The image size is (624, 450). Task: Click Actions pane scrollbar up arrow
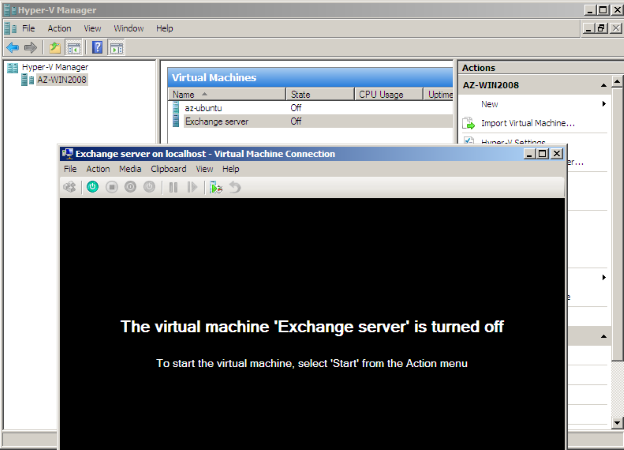(x=617, y=82)
